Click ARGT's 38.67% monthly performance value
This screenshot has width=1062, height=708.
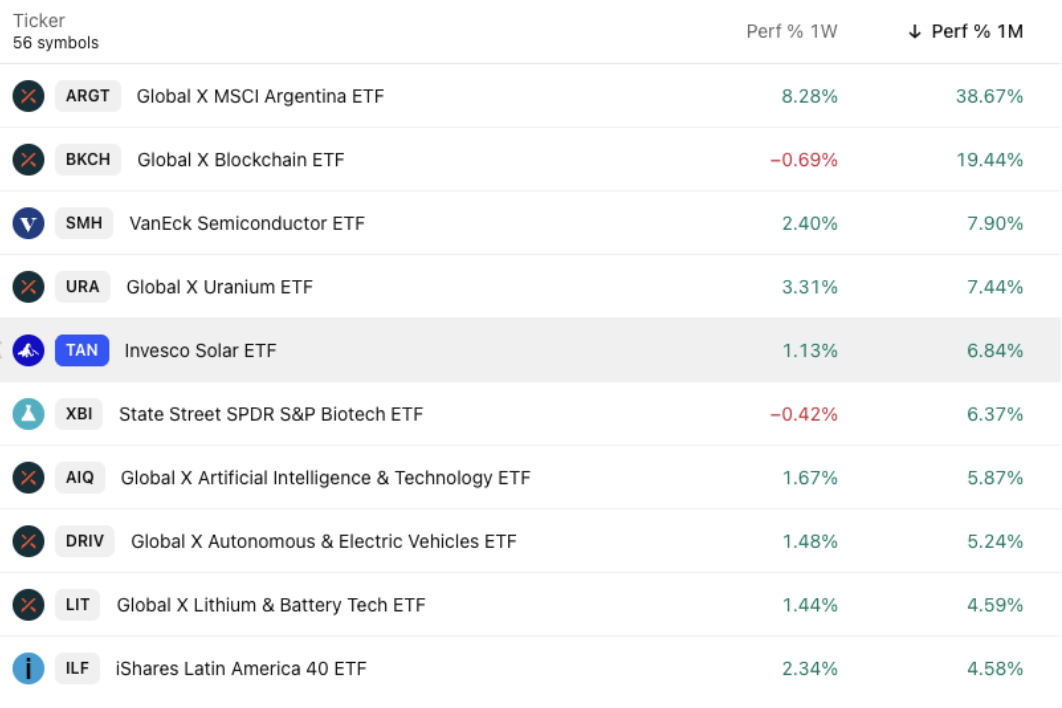pos(994,96)
